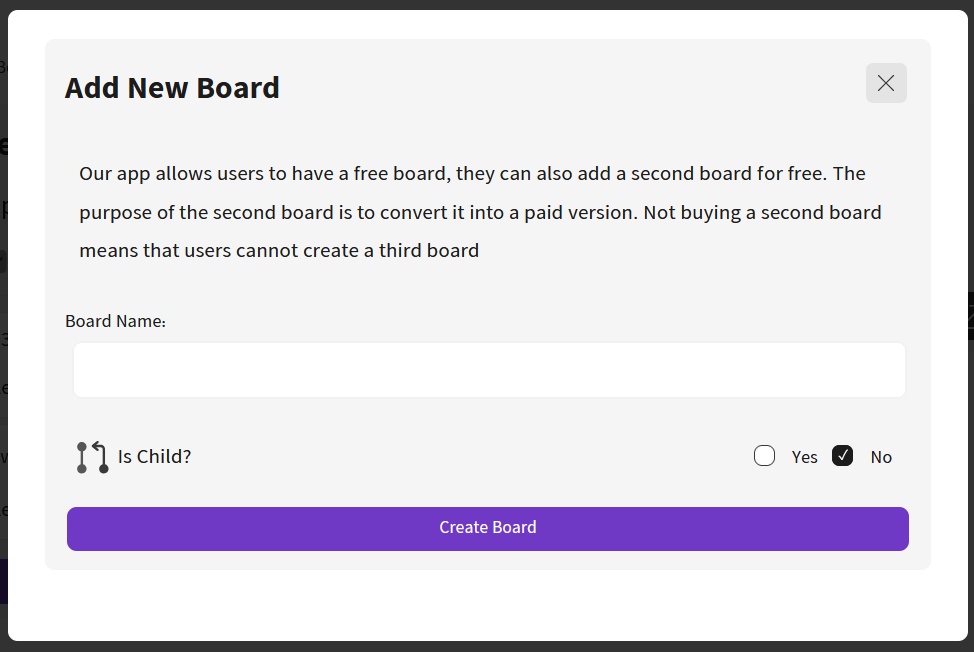Click the dark backdrop strip above the modal
The width and height of the screenshot is (974, 652).
487,4
